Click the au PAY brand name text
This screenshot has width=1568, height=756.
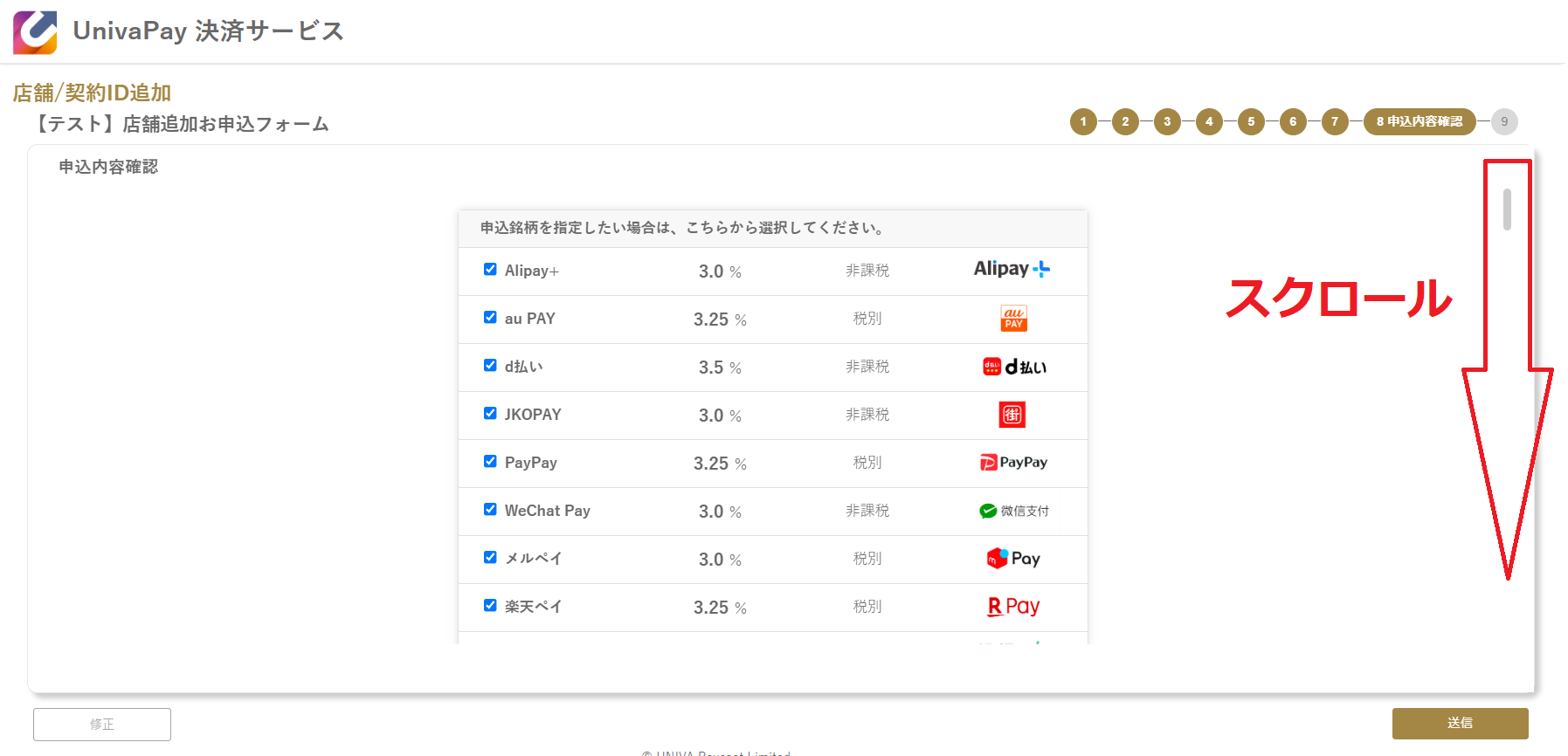point(530,319)
